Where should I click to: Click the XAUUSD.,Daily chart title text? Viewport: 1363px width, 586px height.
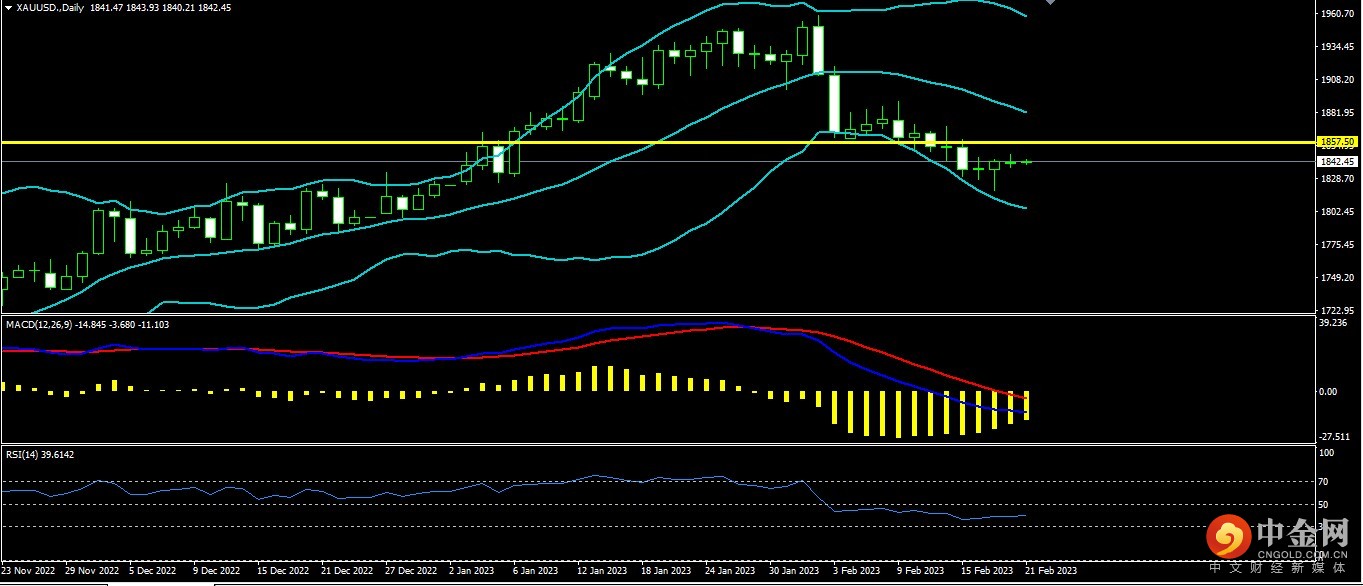(x=50, y=7)
